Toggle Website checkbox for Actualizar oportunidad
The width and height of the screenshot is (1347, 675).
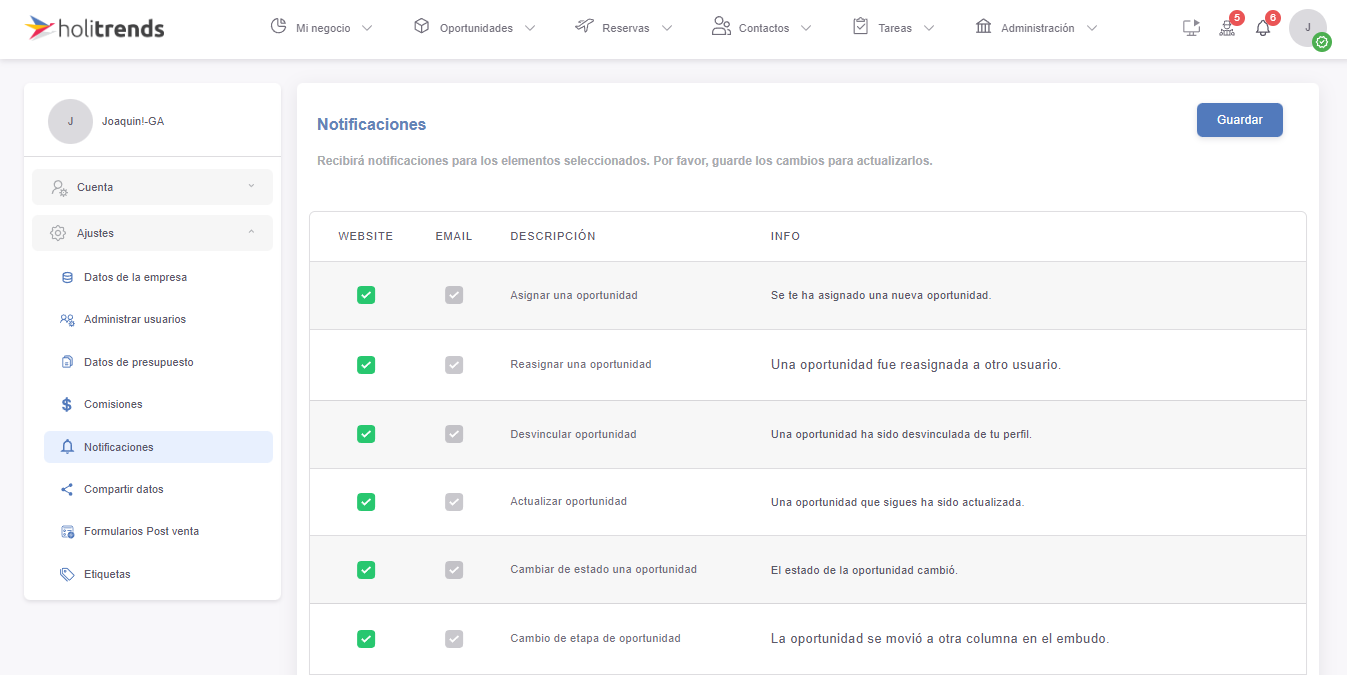[366, 502]
